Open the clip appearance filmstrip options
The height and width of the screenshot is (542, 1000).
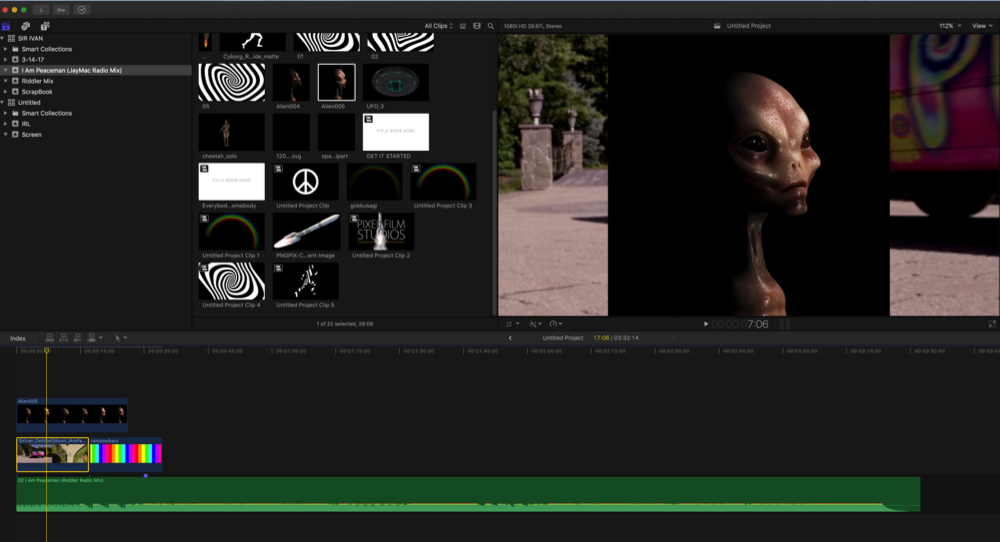(476, 25)
